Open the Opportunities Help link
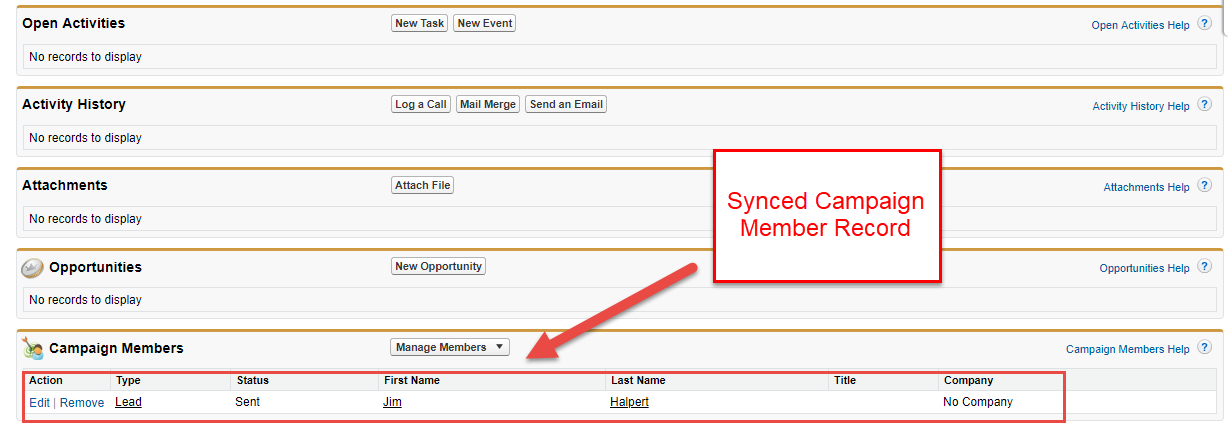 (x=1145, y=268)
